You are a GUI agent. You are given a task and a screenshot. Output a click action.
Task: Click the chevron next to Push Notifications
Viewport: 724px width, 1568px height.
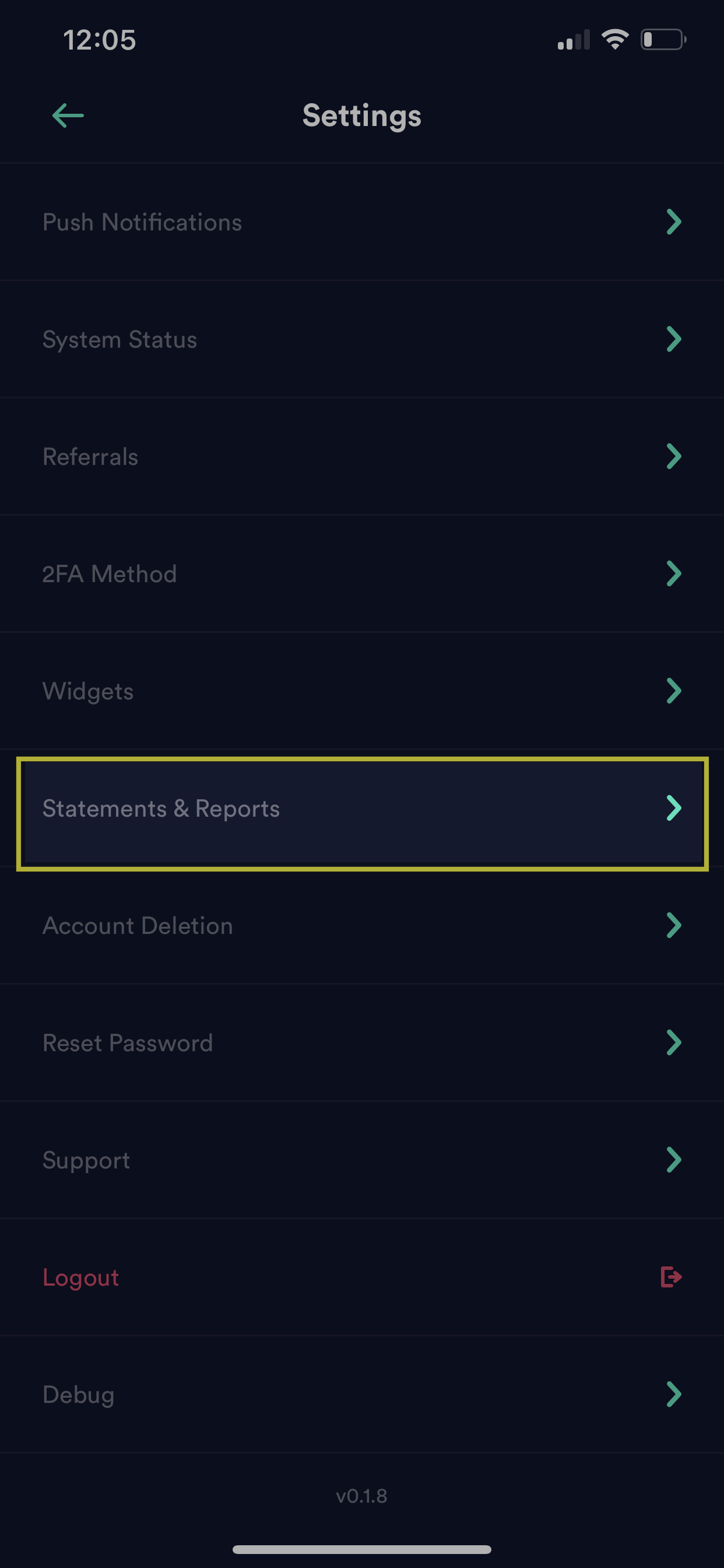tap(673, 222)
